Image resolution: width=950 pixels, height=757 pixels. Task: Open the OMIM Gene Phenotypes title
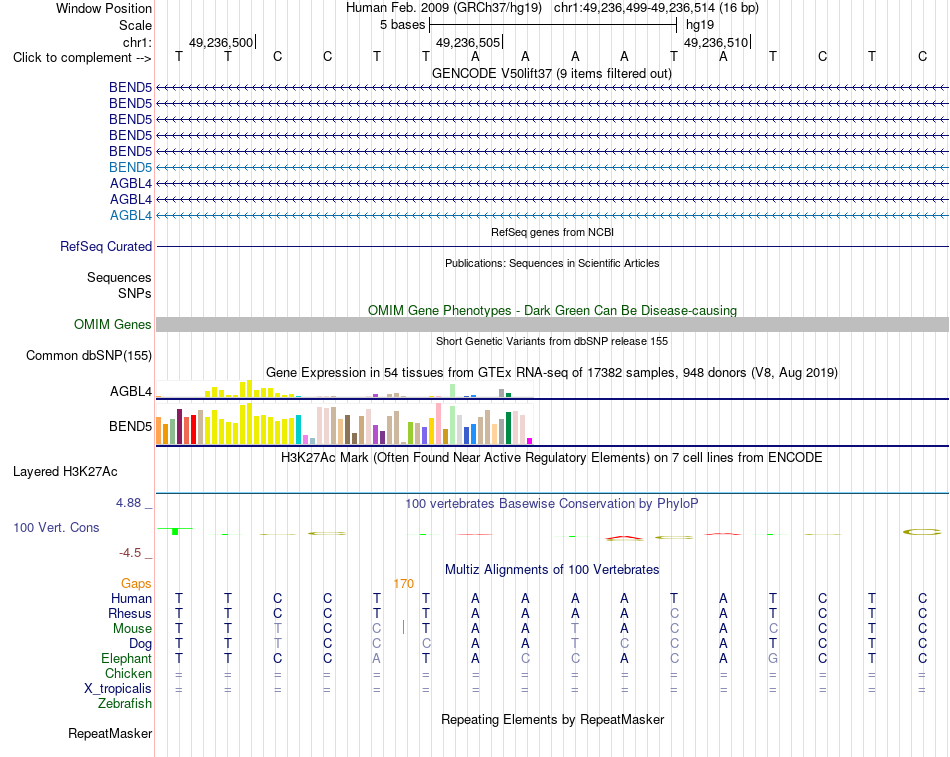pyautogui.click(x=552, y=310)
